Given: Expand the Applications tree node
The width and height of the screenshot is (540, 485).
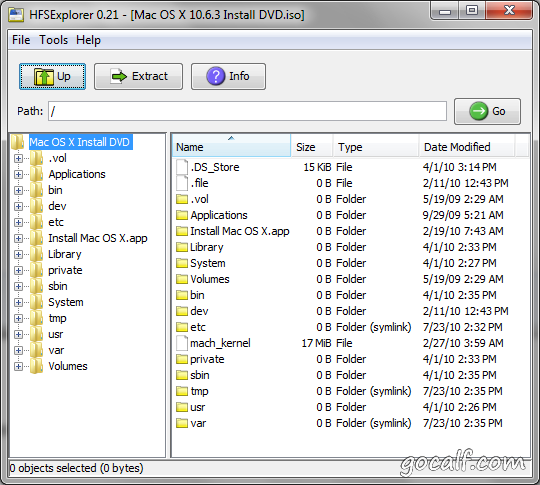Looking at the screenshot, I should point(18,174).
